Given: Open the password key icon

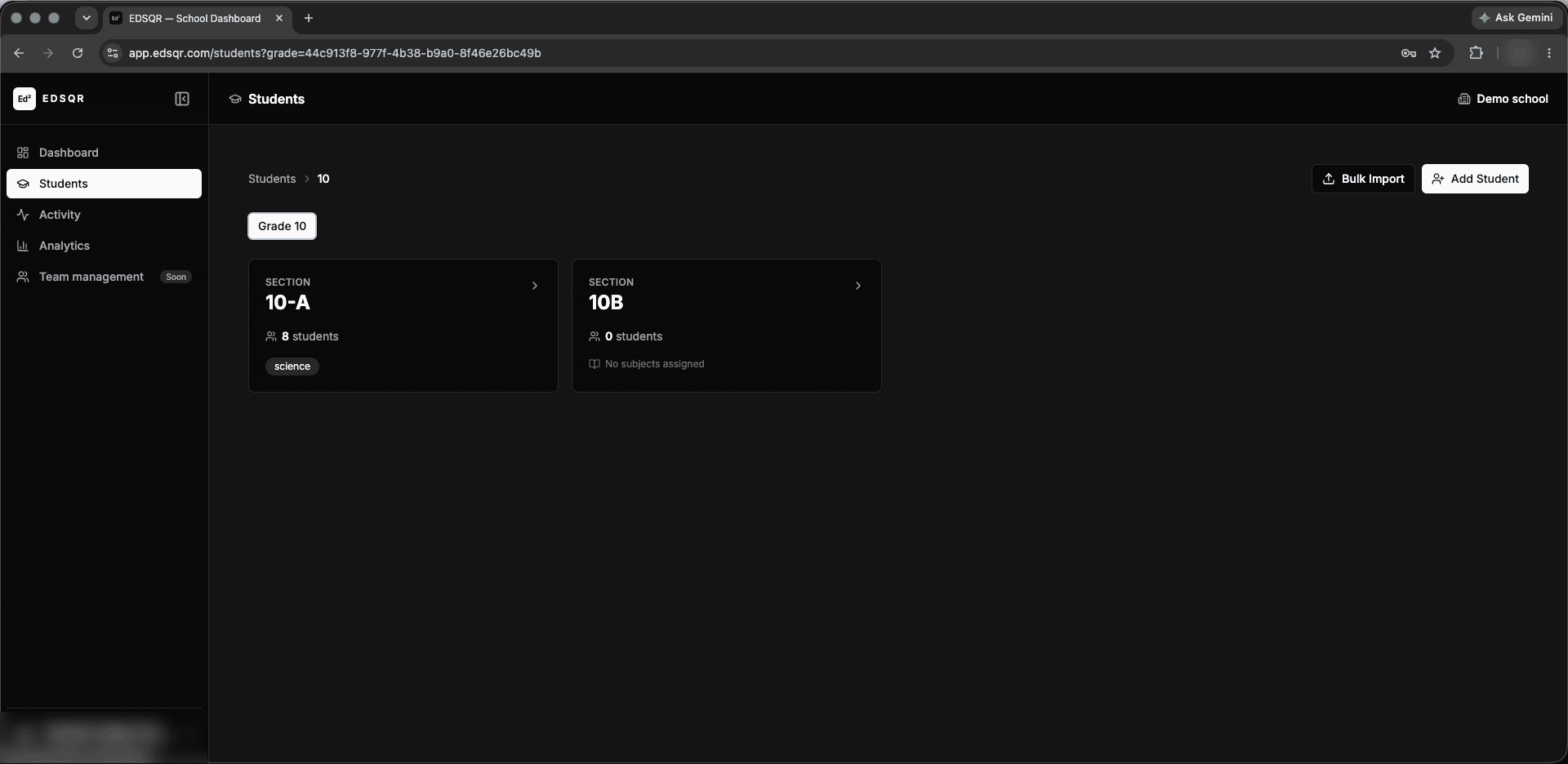Looking at the screenshot, I should point(1409,53).
